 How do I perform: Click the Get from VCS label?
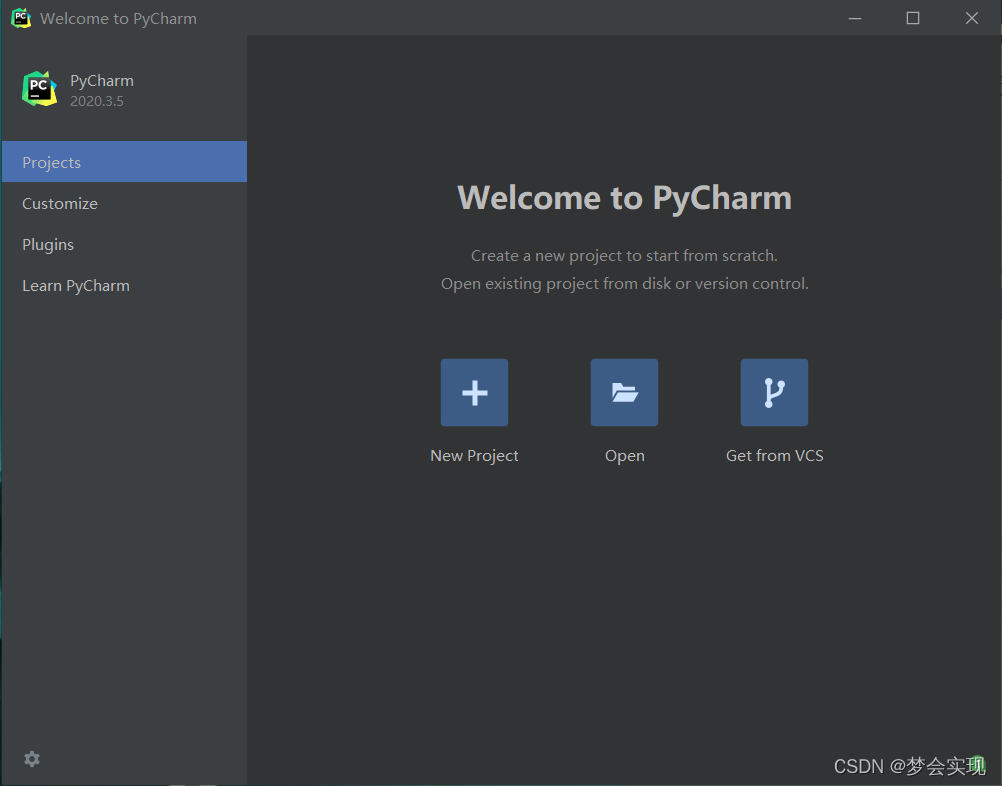tap(775, 456)
